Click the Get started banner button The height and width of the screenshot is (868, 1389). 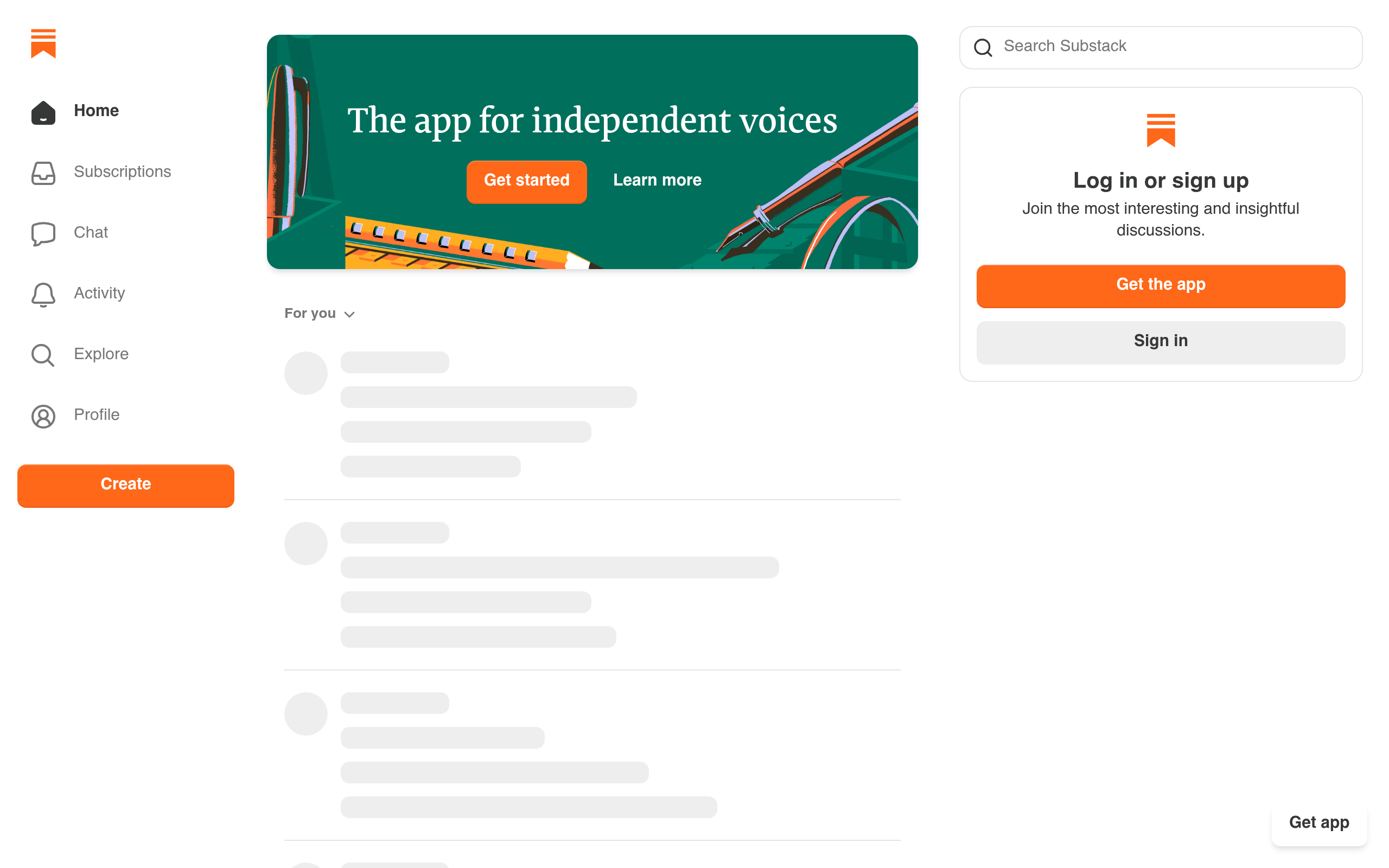pyautogui.click(x=526, y=181)
